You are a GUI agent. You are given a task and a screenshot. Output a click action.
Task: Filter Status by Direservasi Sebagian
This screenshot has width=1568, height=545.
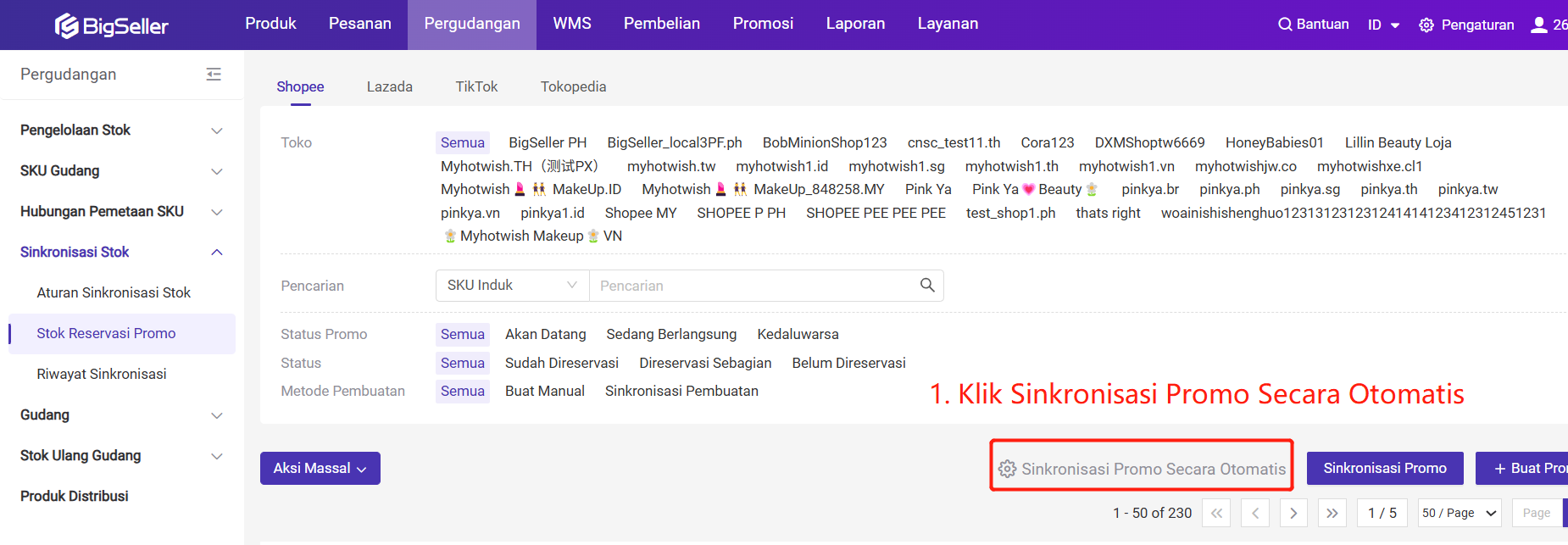(705, 363)
